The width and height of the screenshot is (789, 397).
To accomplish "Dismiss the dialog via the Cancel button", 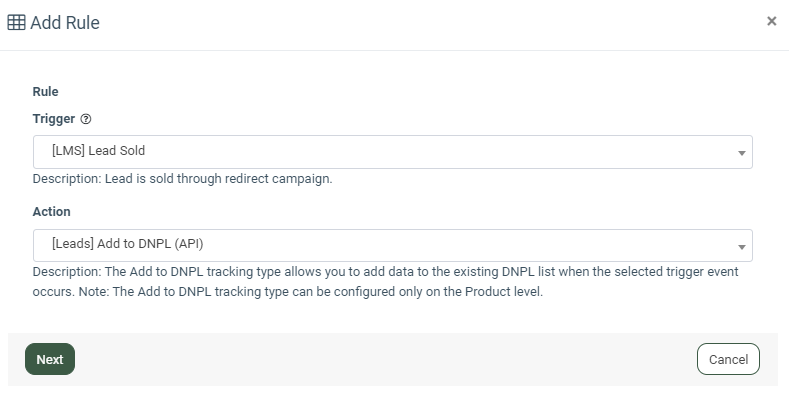I will [x=728, y=359].
